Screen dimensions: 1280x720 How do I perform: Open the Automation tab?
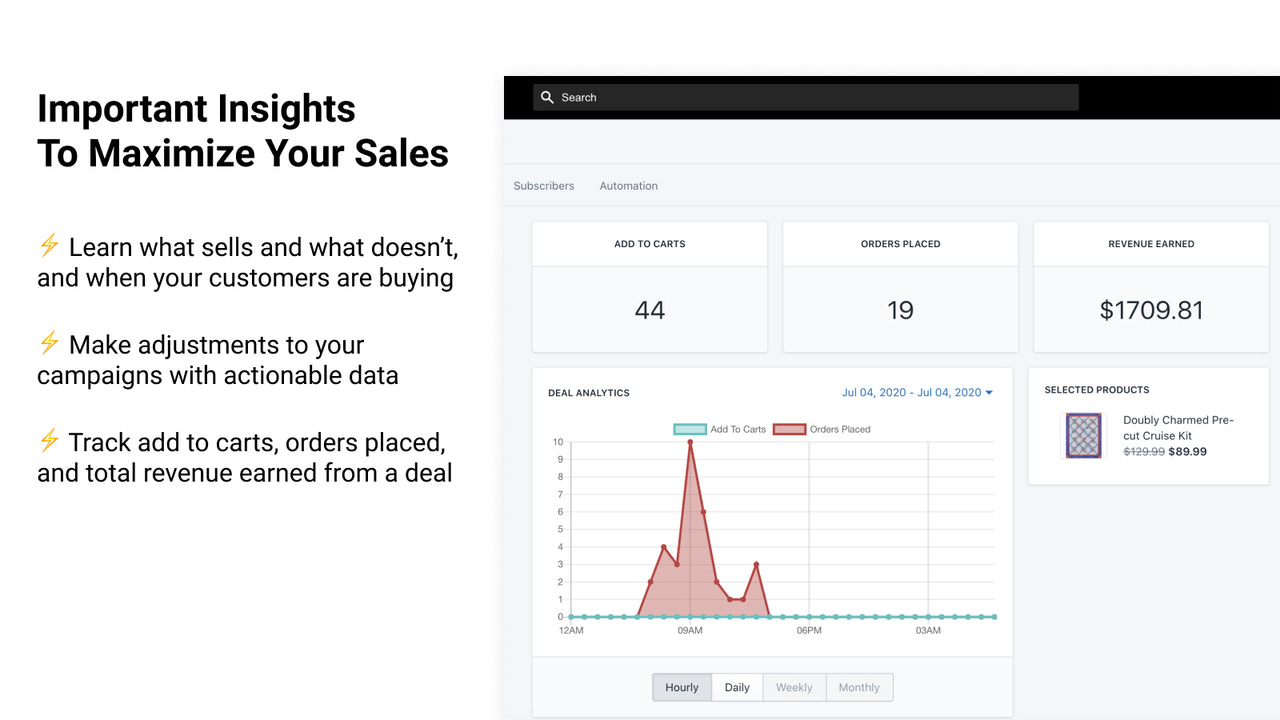click(x=628, y=185)
